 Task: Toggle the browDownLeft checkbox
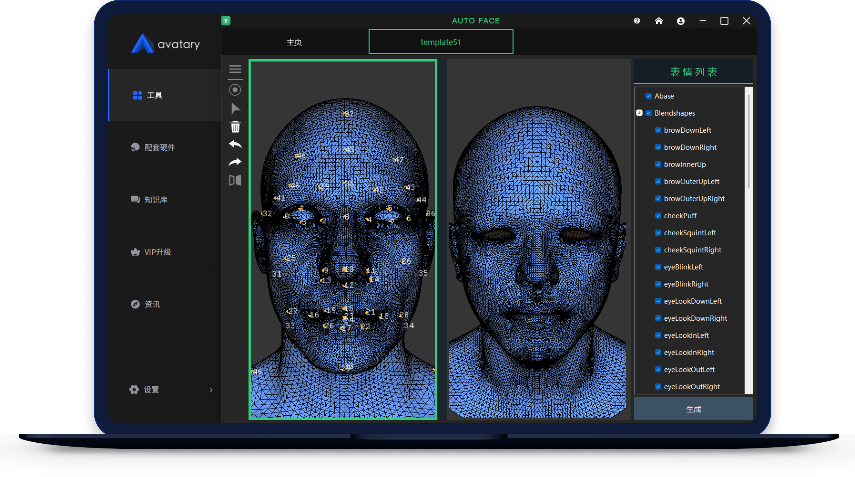pos(658,130)
